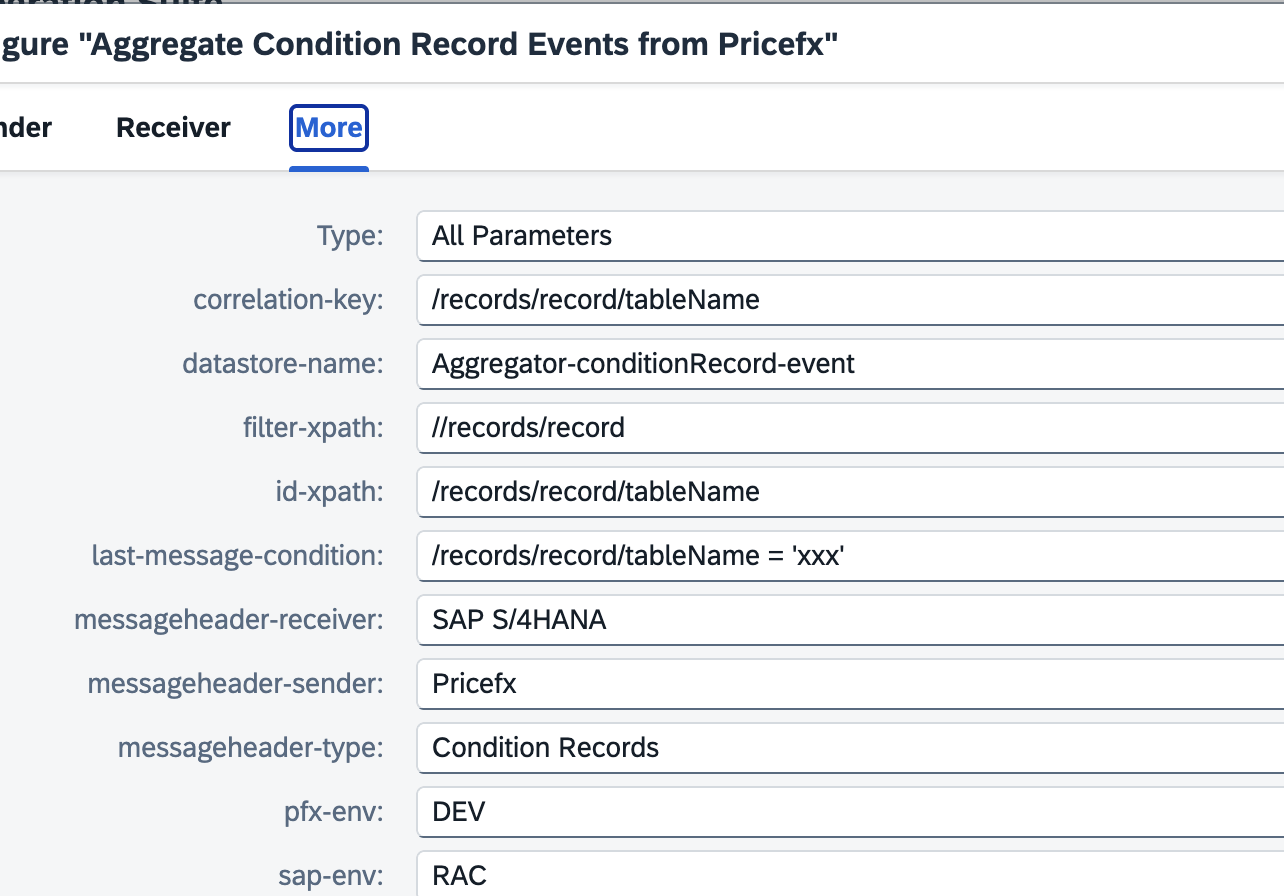Click the 'Type:' label text
1284x896 pixels.
[x=350, y=236]
